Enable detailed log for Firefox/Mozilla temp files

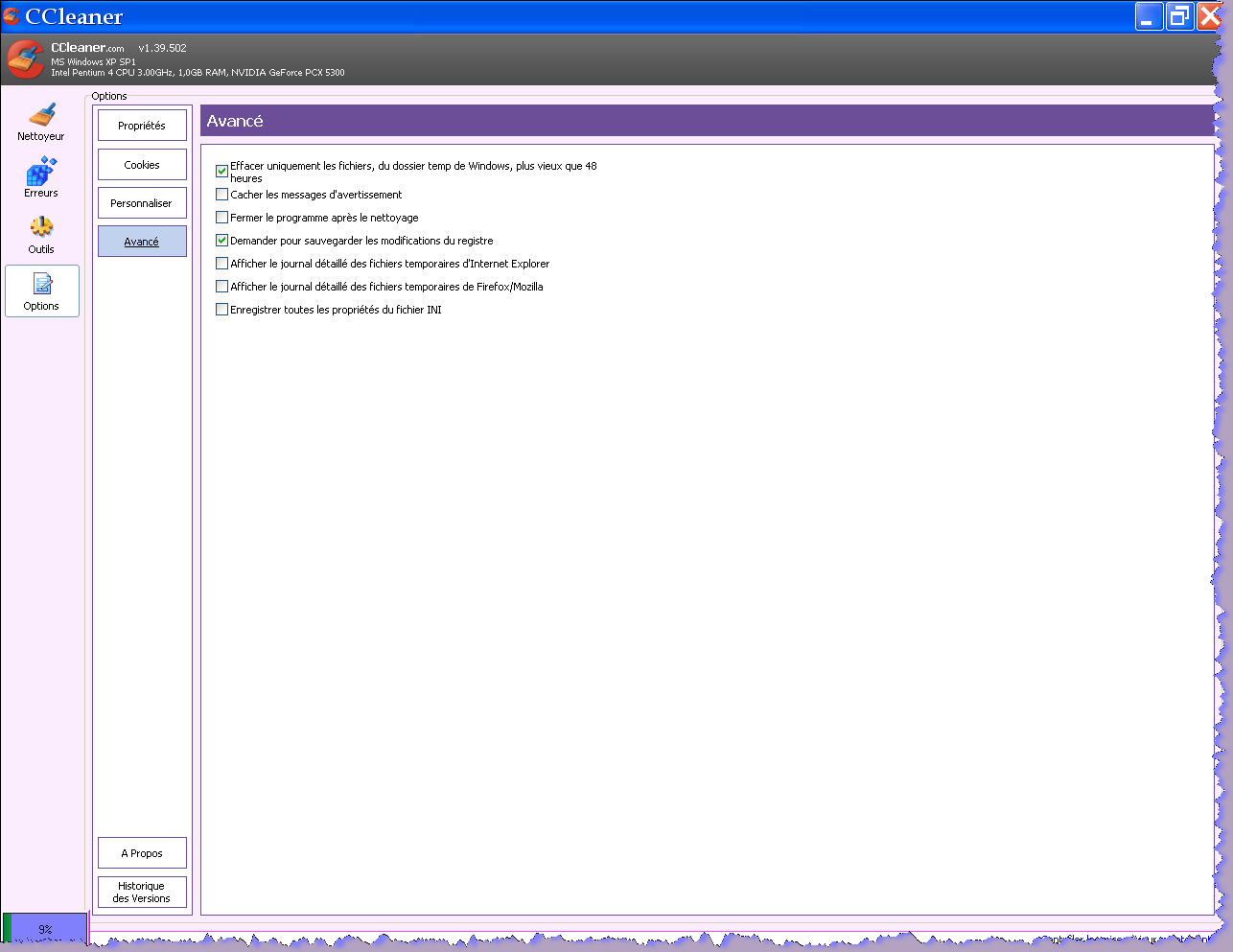pyautogui.click(x=222, y=287)
